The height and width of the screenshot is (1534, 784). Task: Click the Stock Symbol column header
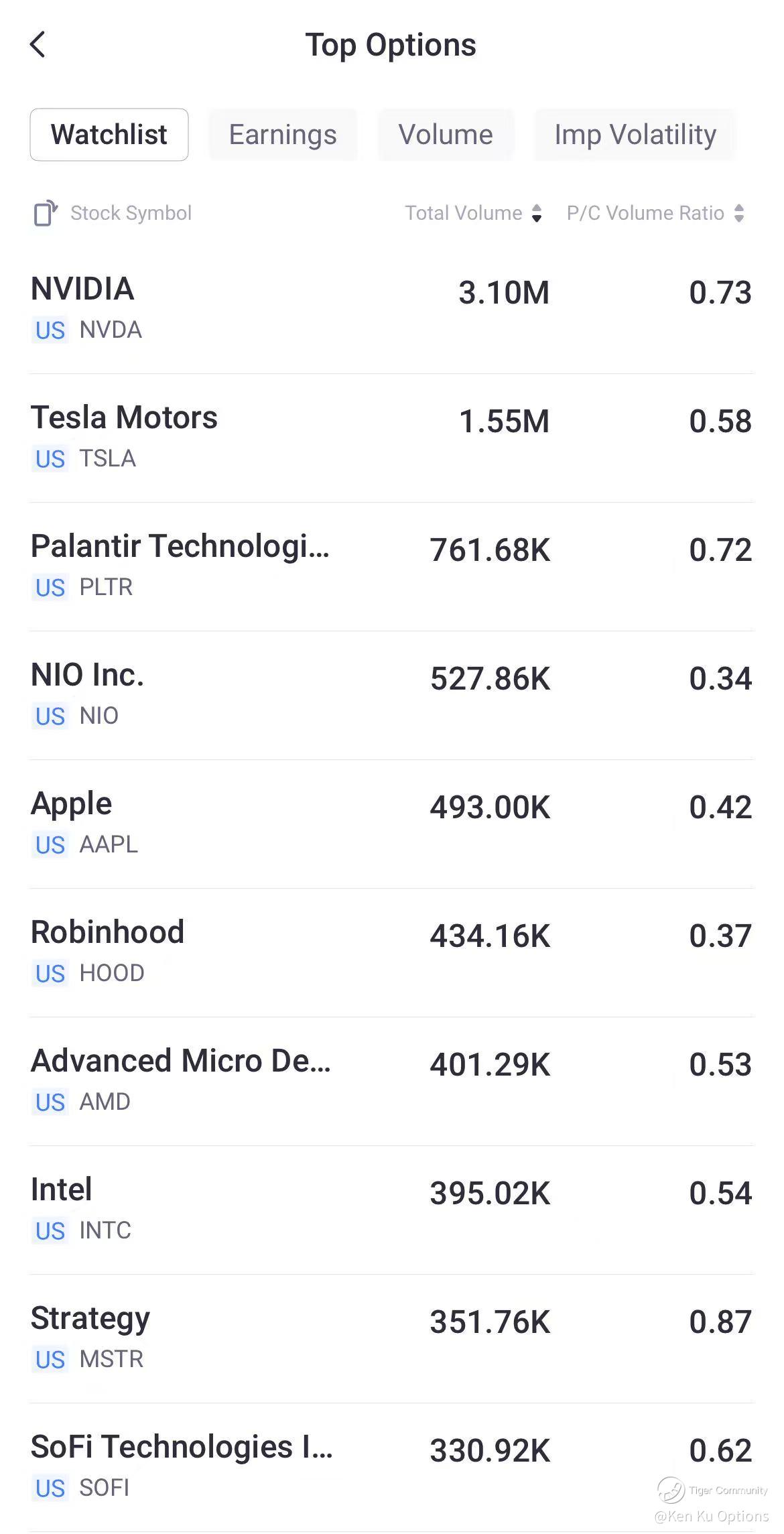pyautogui.click(x=131, y=213)
